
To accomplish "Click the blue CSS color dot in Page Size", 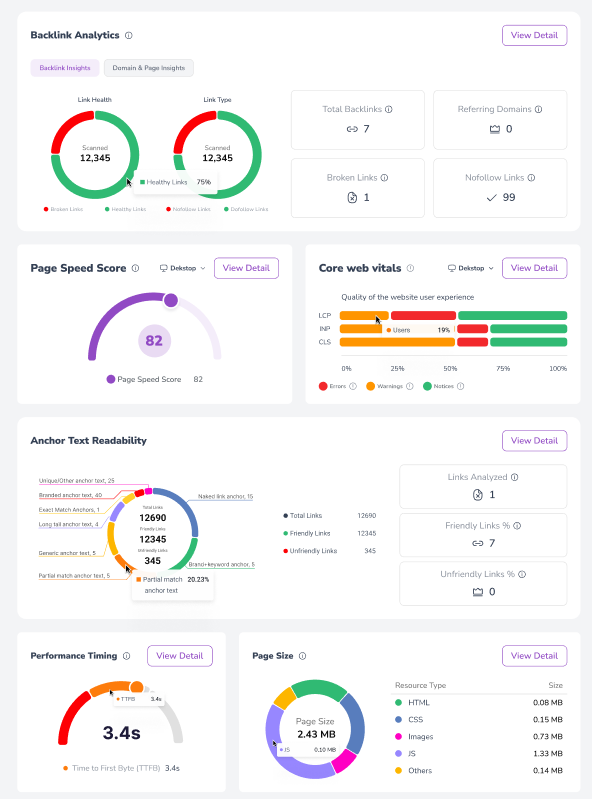I will [x=398, y=720].
